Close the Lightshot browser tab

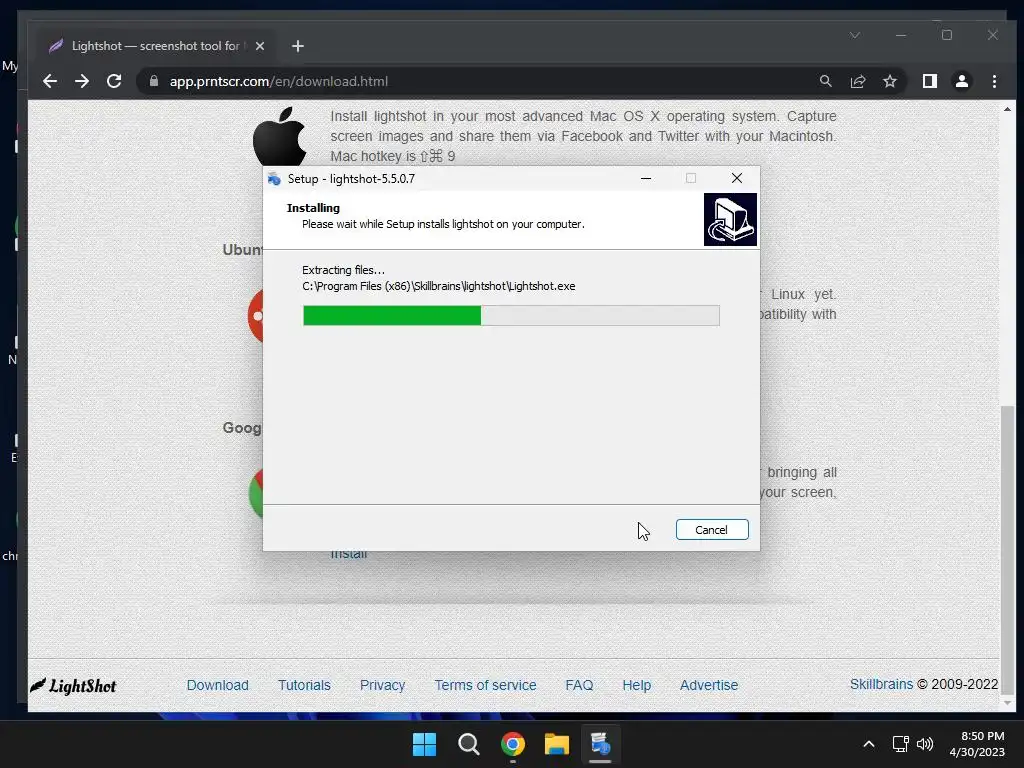coord(260,46)
